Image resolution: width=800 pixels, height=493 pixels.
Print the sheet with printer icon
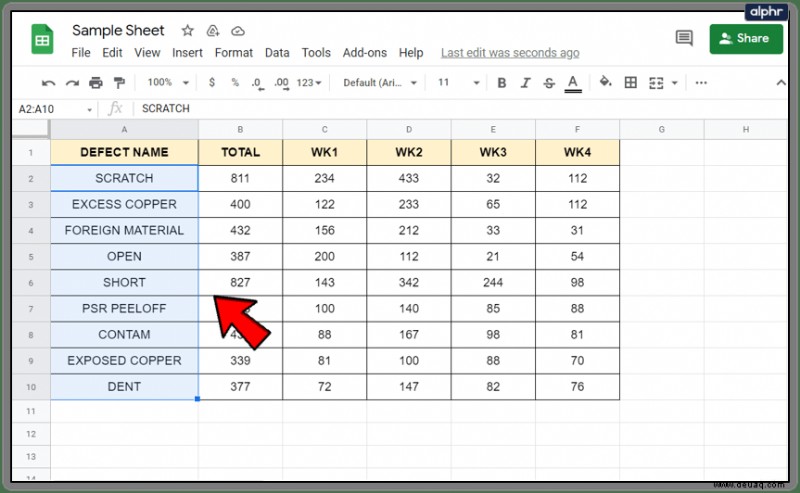tap(96, 83)
